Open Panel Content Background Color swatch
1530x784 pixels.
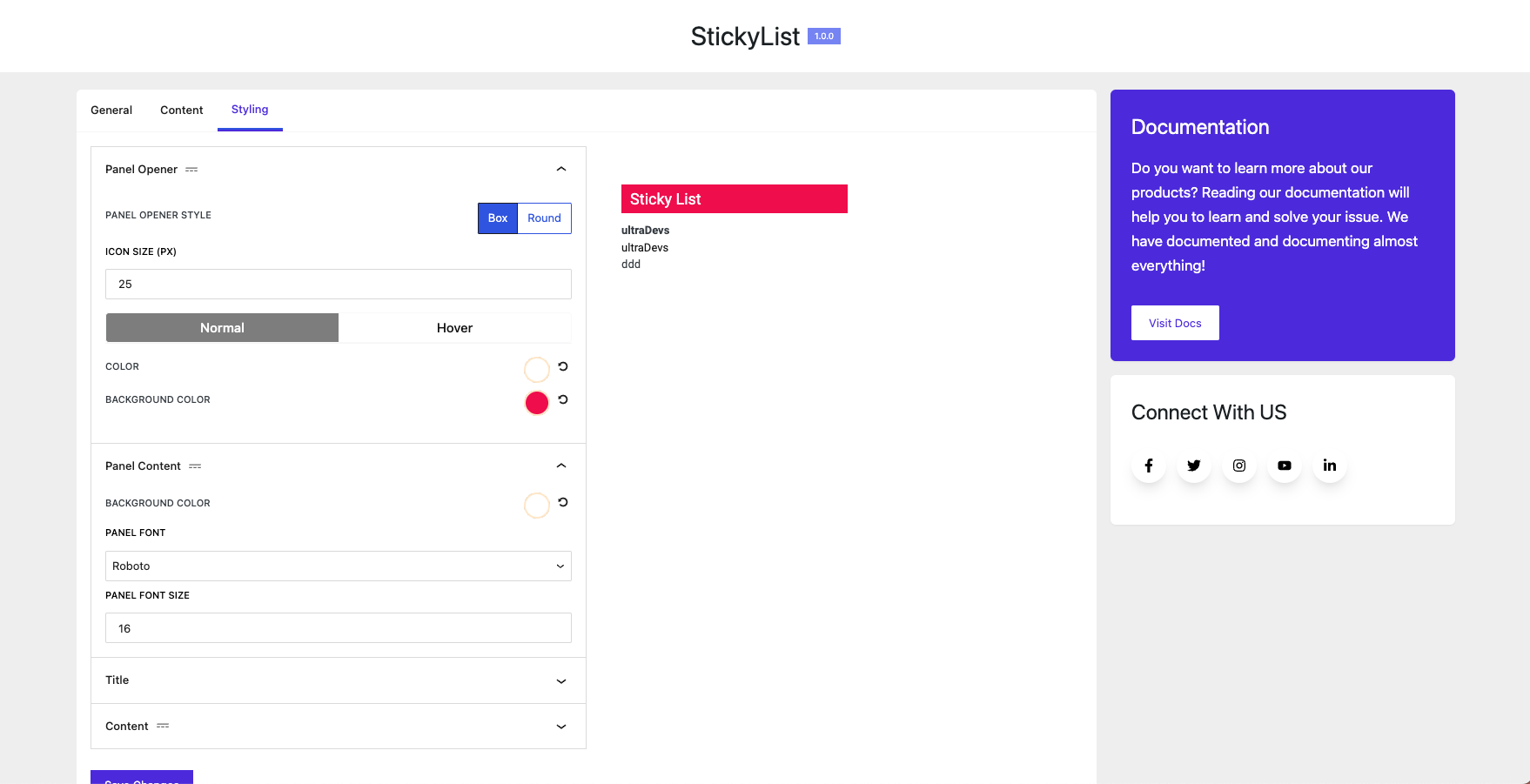[537, 506]
